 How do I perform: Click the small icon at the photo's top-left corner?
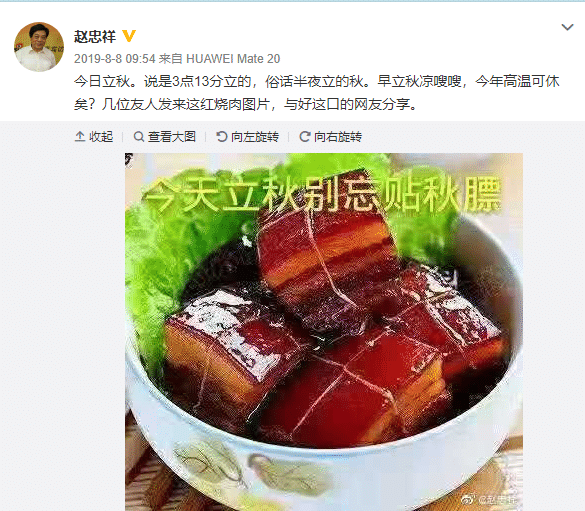point(129,160)
